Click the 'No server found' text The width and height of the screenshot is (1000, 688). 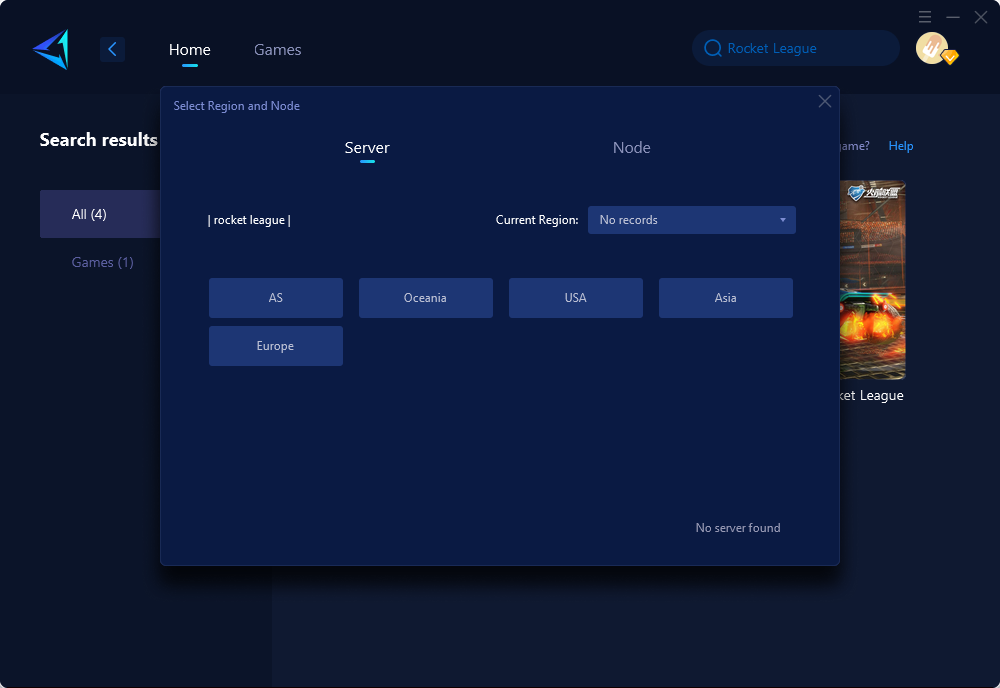click(737, 528)
